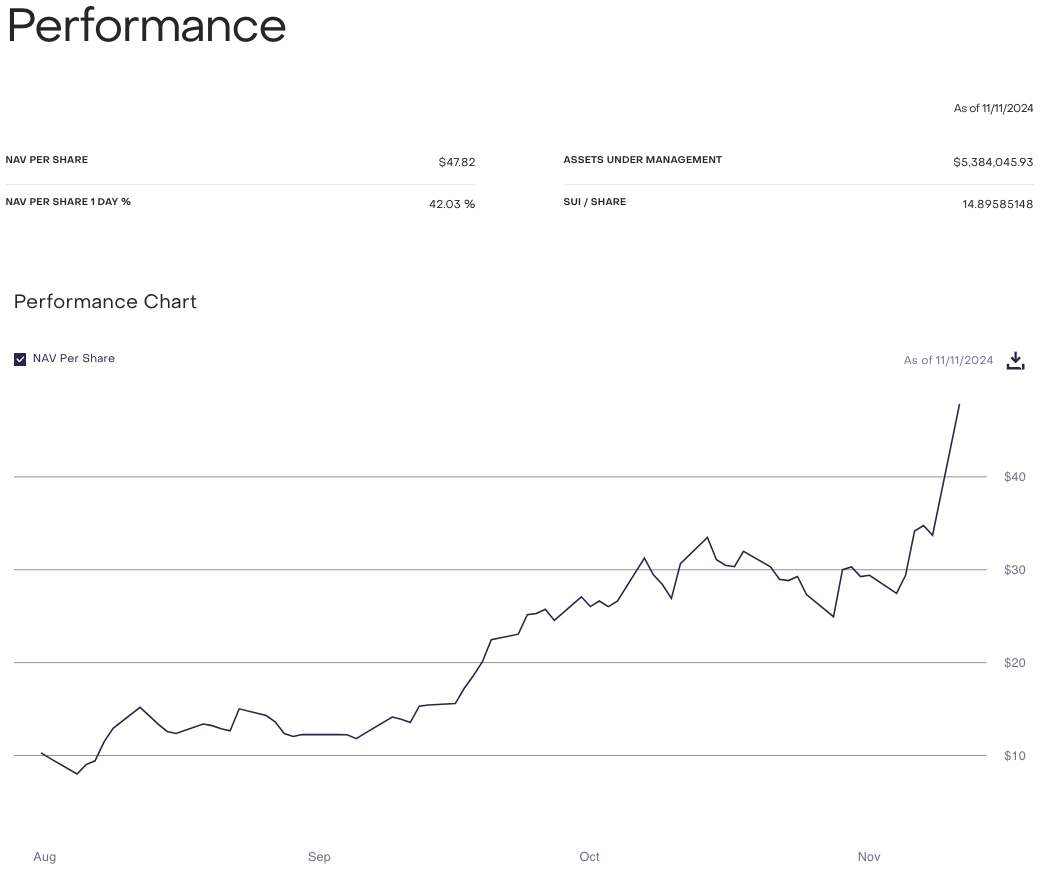Click the chart line's highest peak point

[959, 405]
